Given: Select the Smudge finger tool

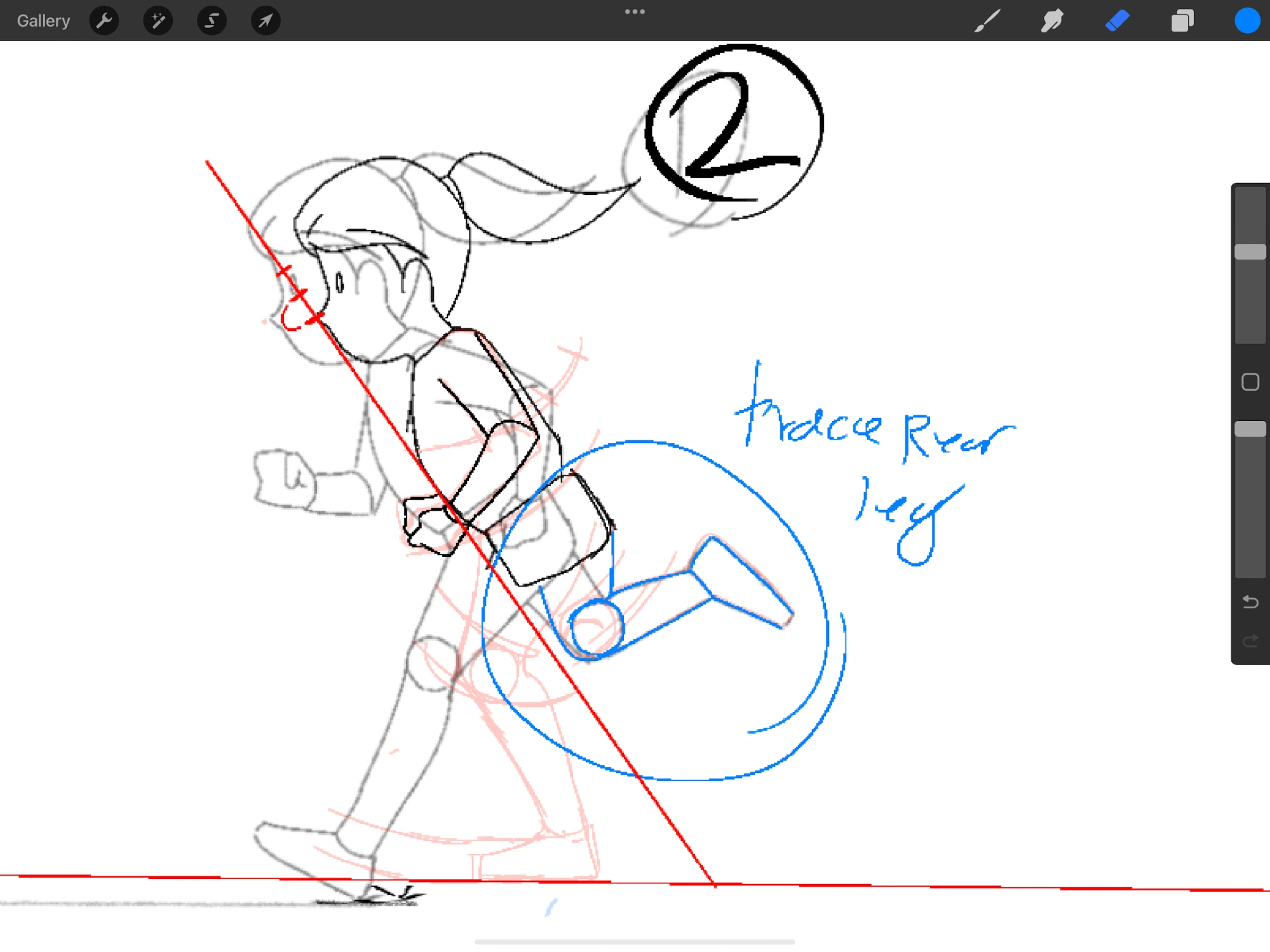Looking at the screenshot, I should (1052, 21).
